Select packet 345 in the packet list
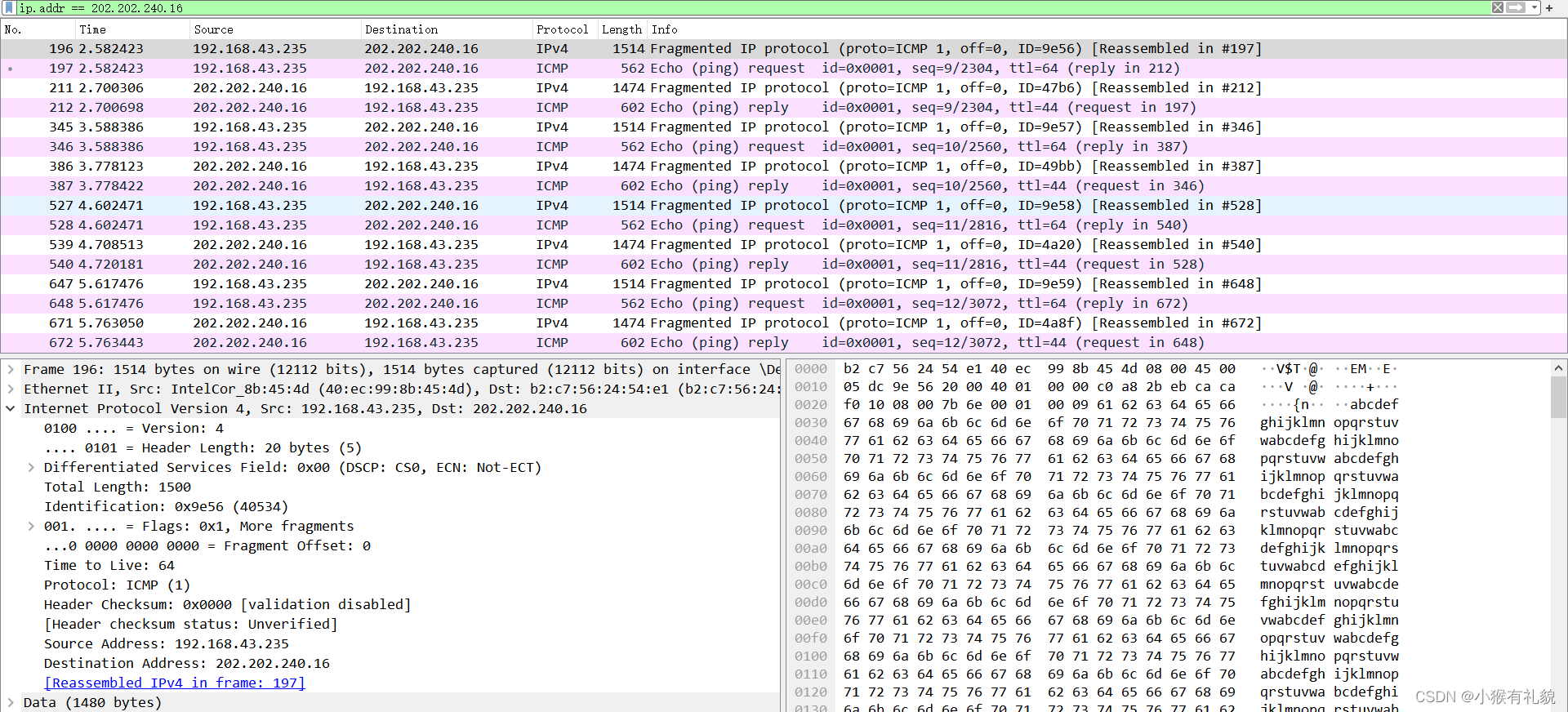Viewport: 1568px width, 712px height. pyautogui.click(x=783, y=127)
